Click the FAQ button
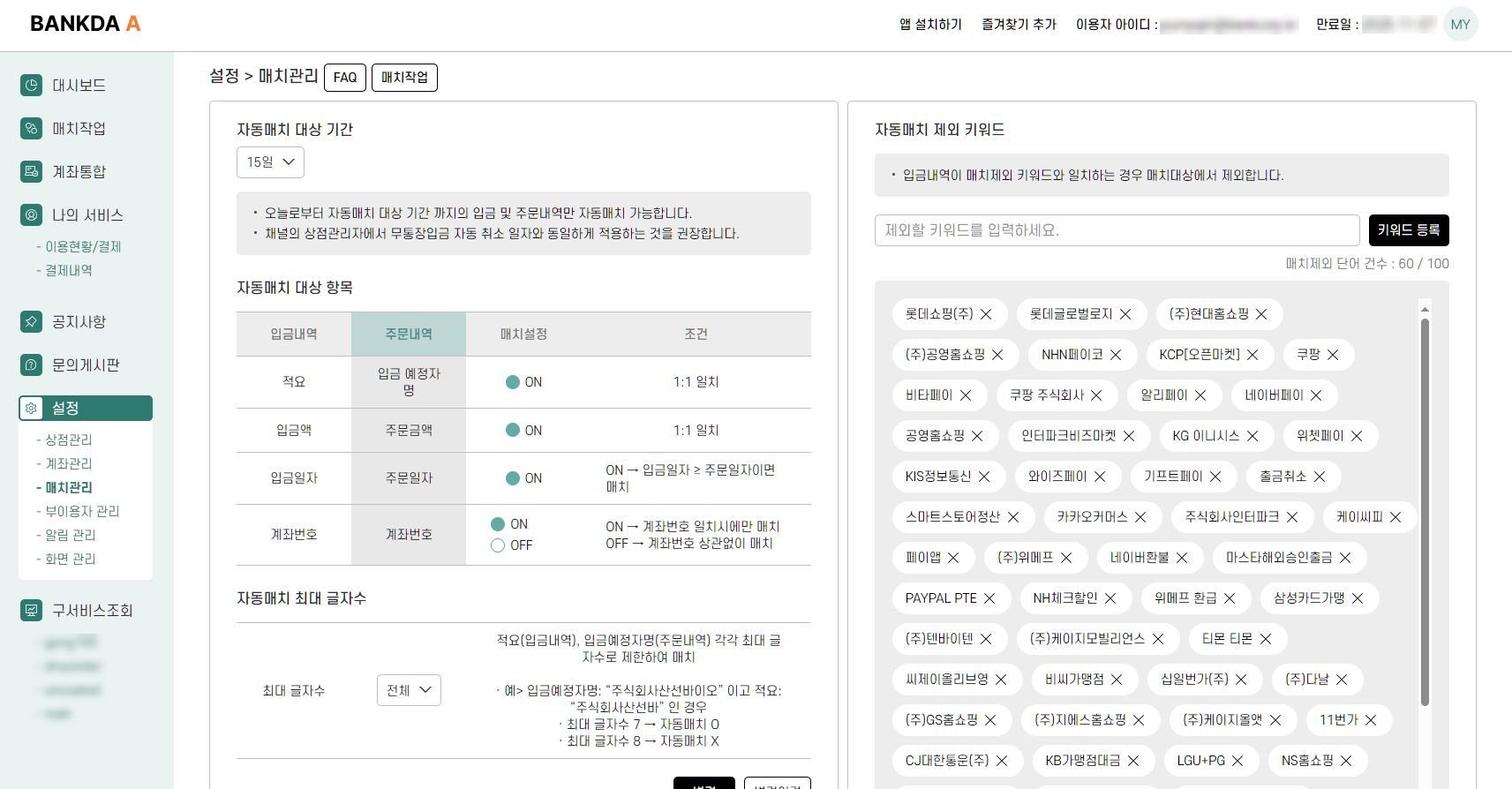 pyautogui.click(x=345, y=78)
